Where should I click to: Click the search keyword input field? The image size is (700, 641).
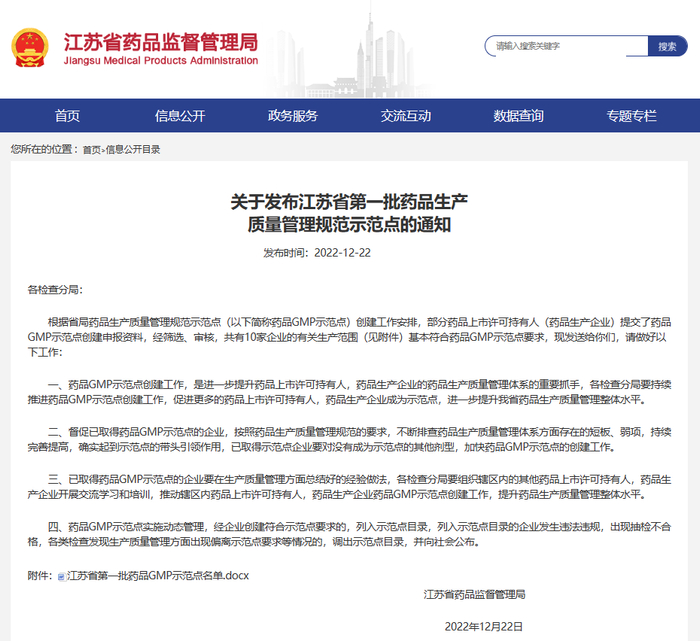(x=567, y=46)
